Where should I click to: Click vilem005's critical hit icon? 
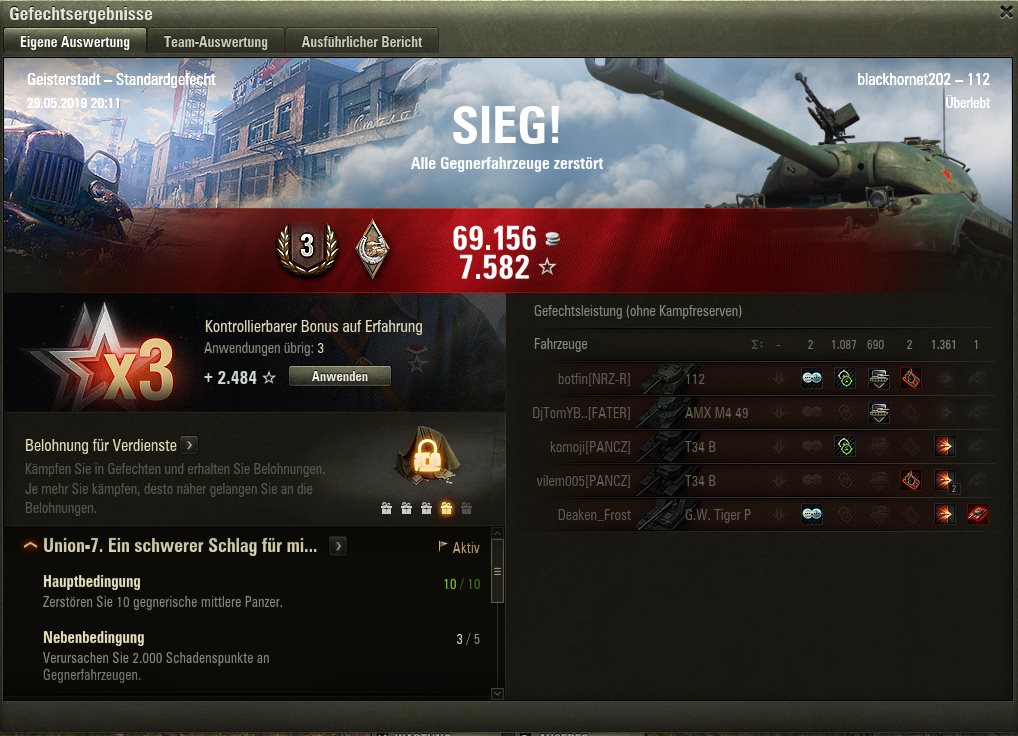coord(910,480)
